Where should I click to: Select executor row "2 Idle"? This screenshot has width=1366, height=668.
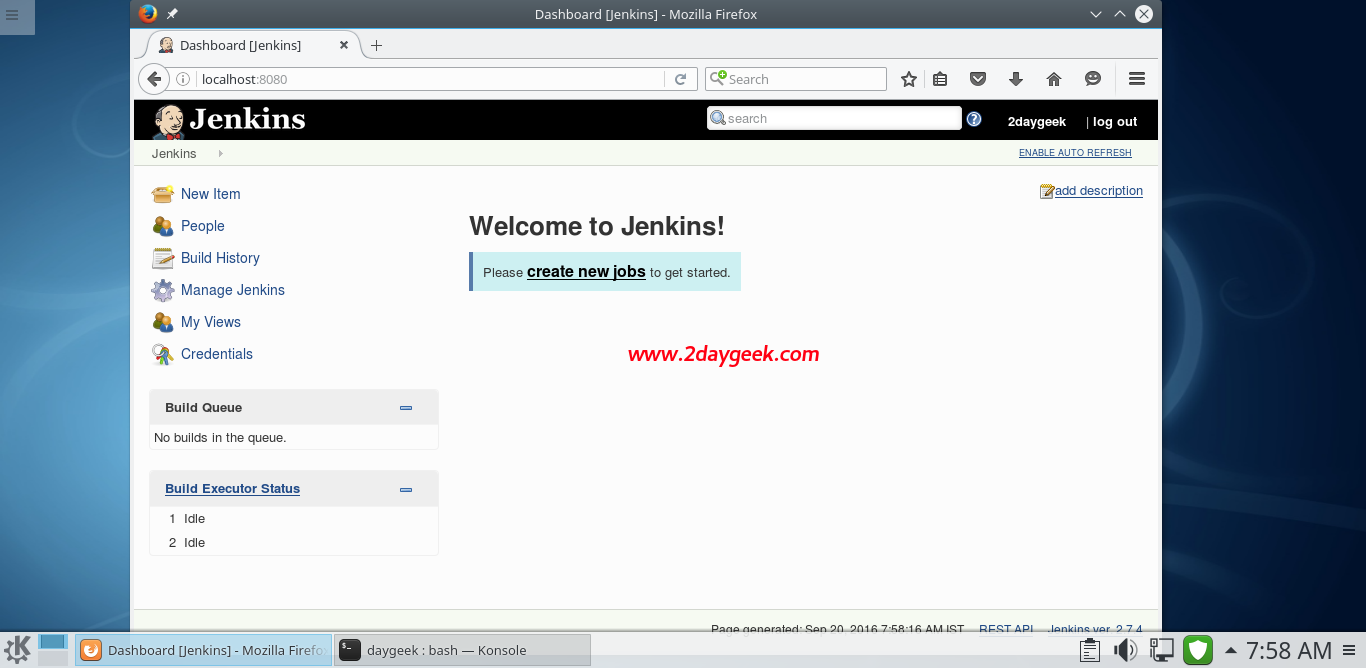point(293,543)
